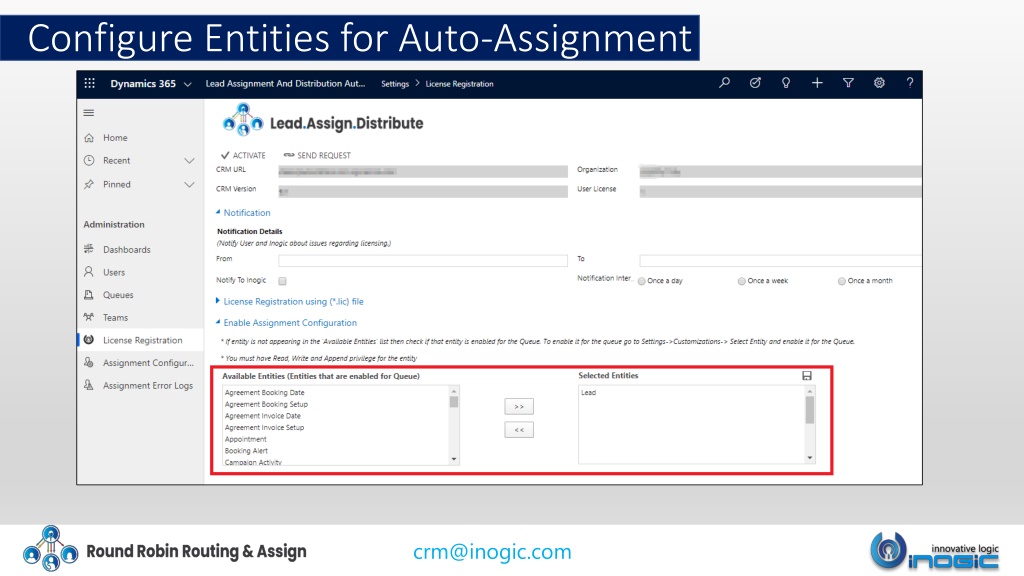
Task: Click the Dashboards icon in sidebar
Action: point(89,249)
